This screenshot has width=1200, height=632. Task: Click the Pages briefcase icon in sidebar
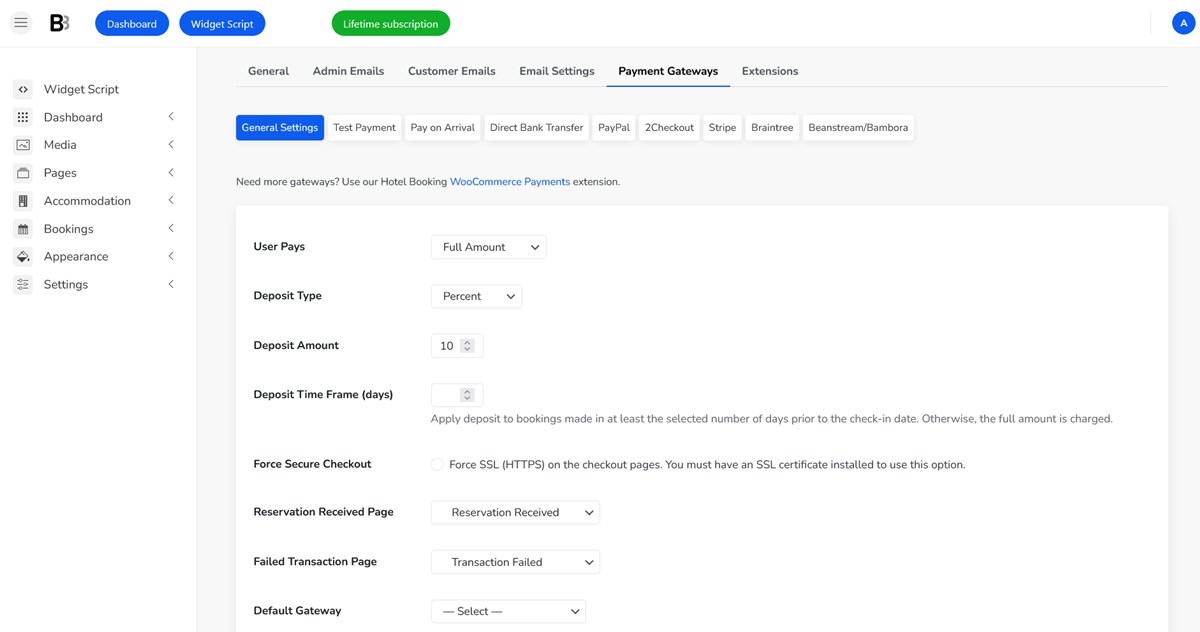23,173
